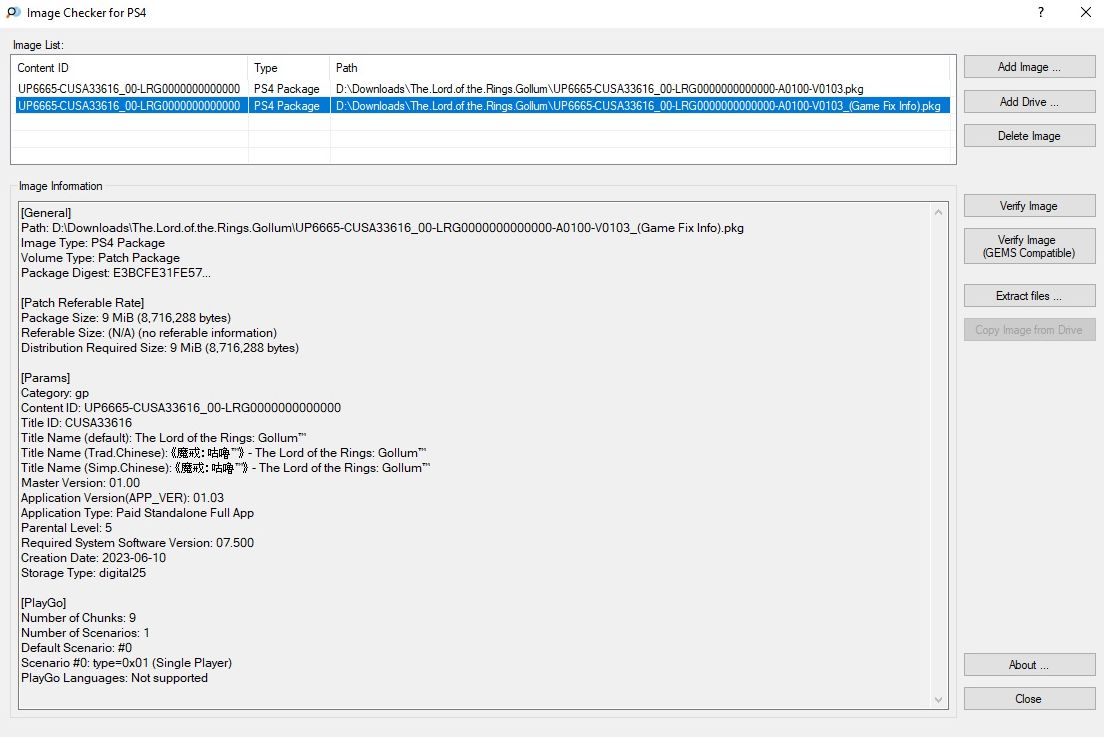Click the Scenario #0 Single Player line
1104x737 pixels.
126,662
